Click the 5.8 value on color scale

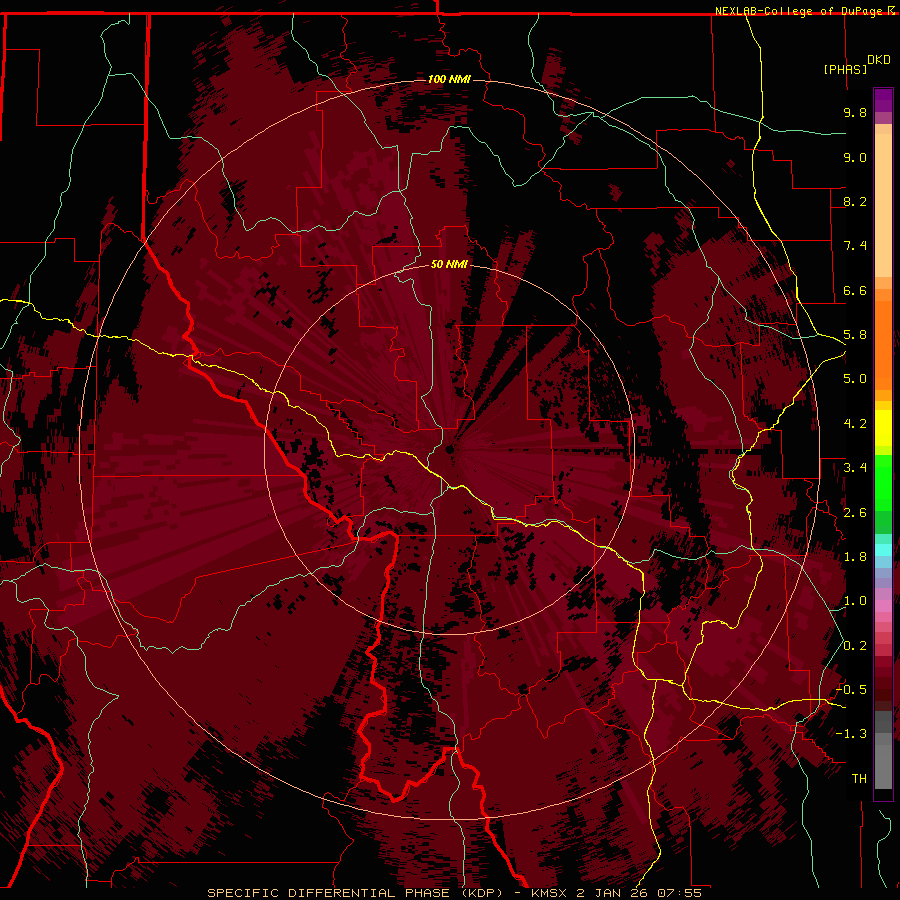(x=855, y=335)
